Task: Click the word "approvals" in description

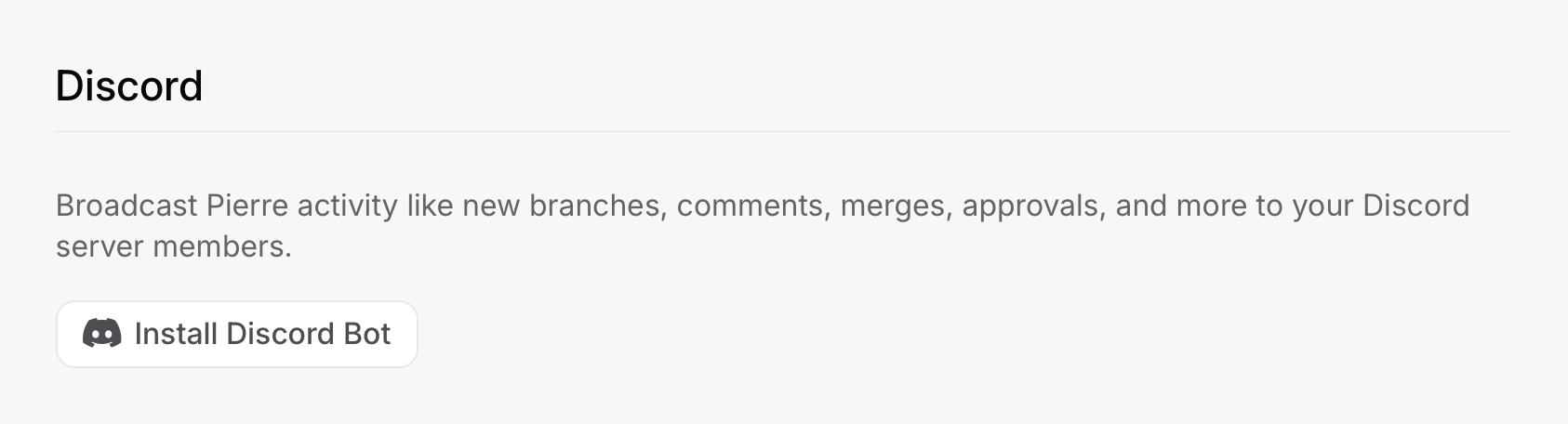Action: [1033, 205]
